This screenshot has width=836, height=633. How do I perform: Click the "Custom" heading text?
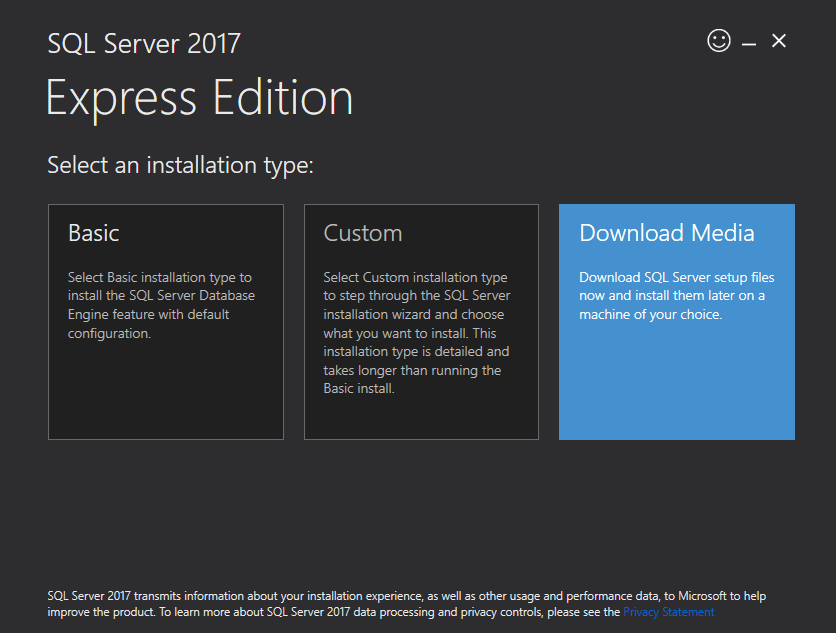(x=363, y=234)
